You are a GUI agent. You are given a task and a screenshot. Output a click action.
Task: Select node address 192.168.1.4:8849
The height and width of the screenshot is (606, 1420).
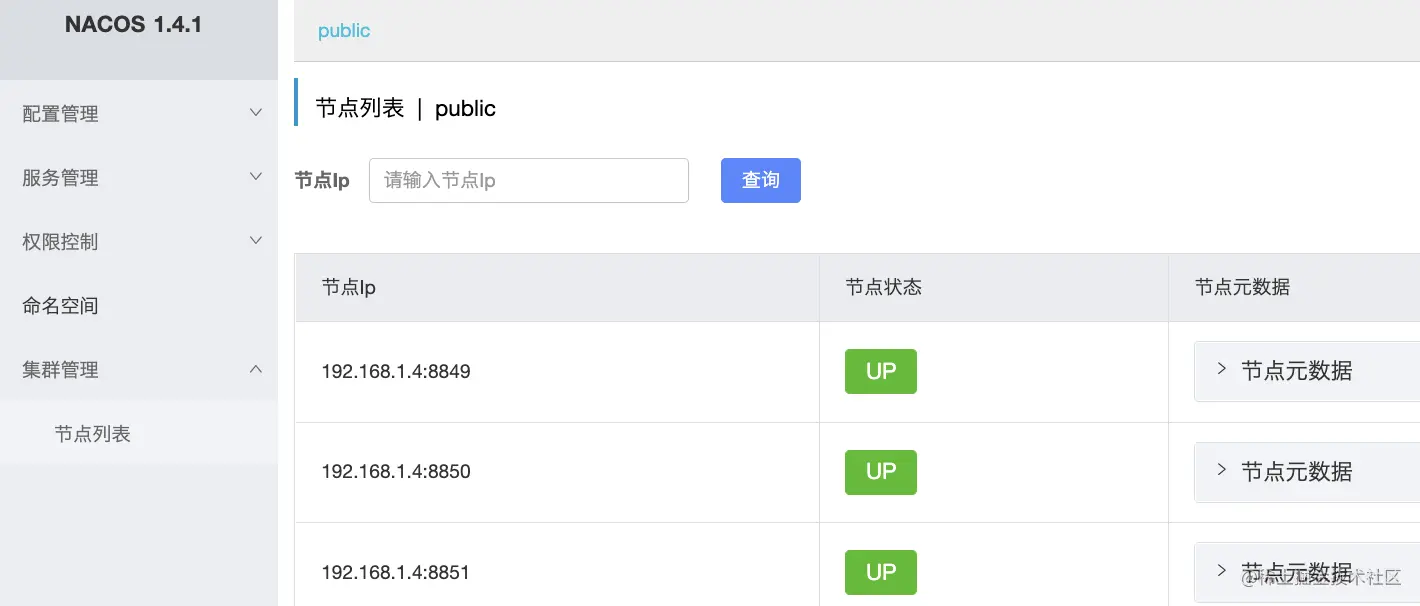(396, 372)
